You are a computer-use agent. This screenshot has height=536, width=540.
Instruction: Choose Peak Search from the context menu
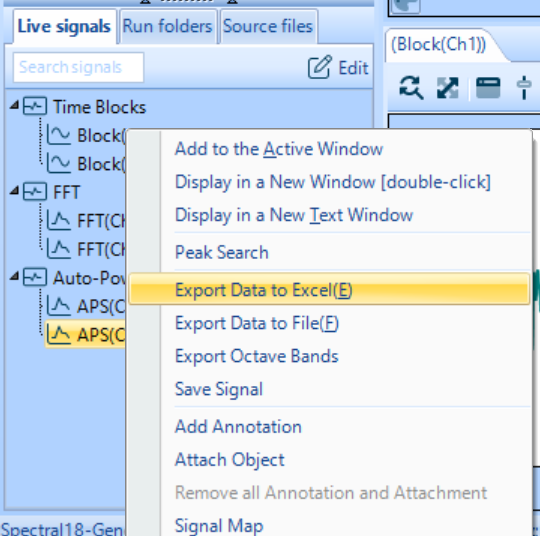pos(222,252)
